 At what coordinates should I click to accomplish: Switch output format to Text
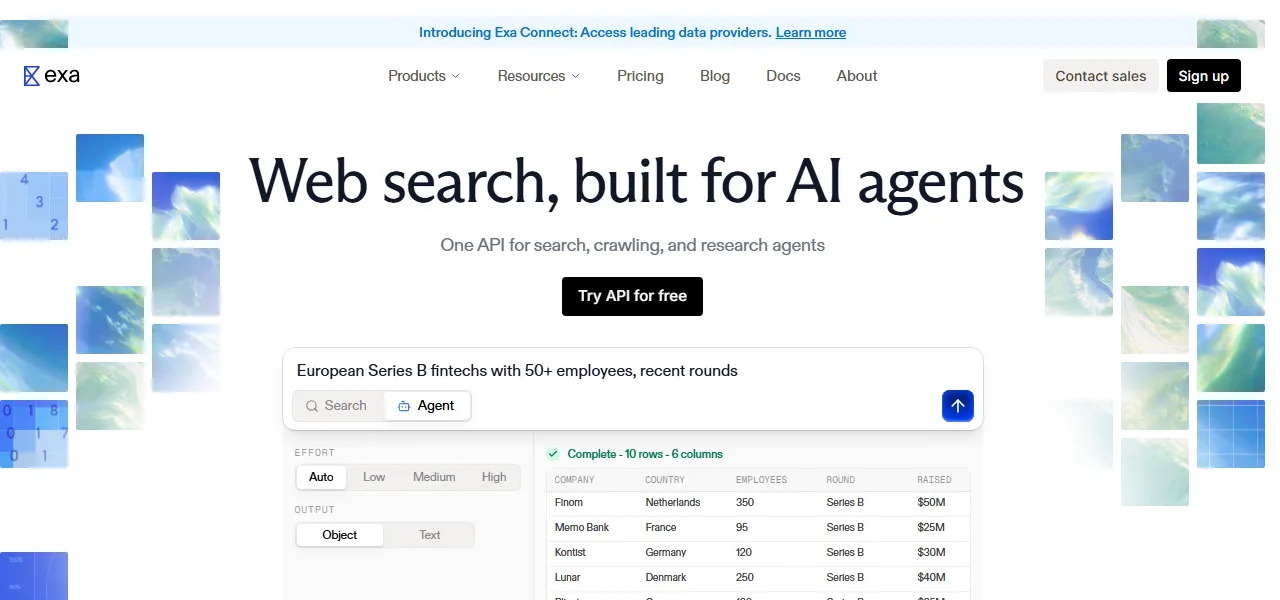430,535
